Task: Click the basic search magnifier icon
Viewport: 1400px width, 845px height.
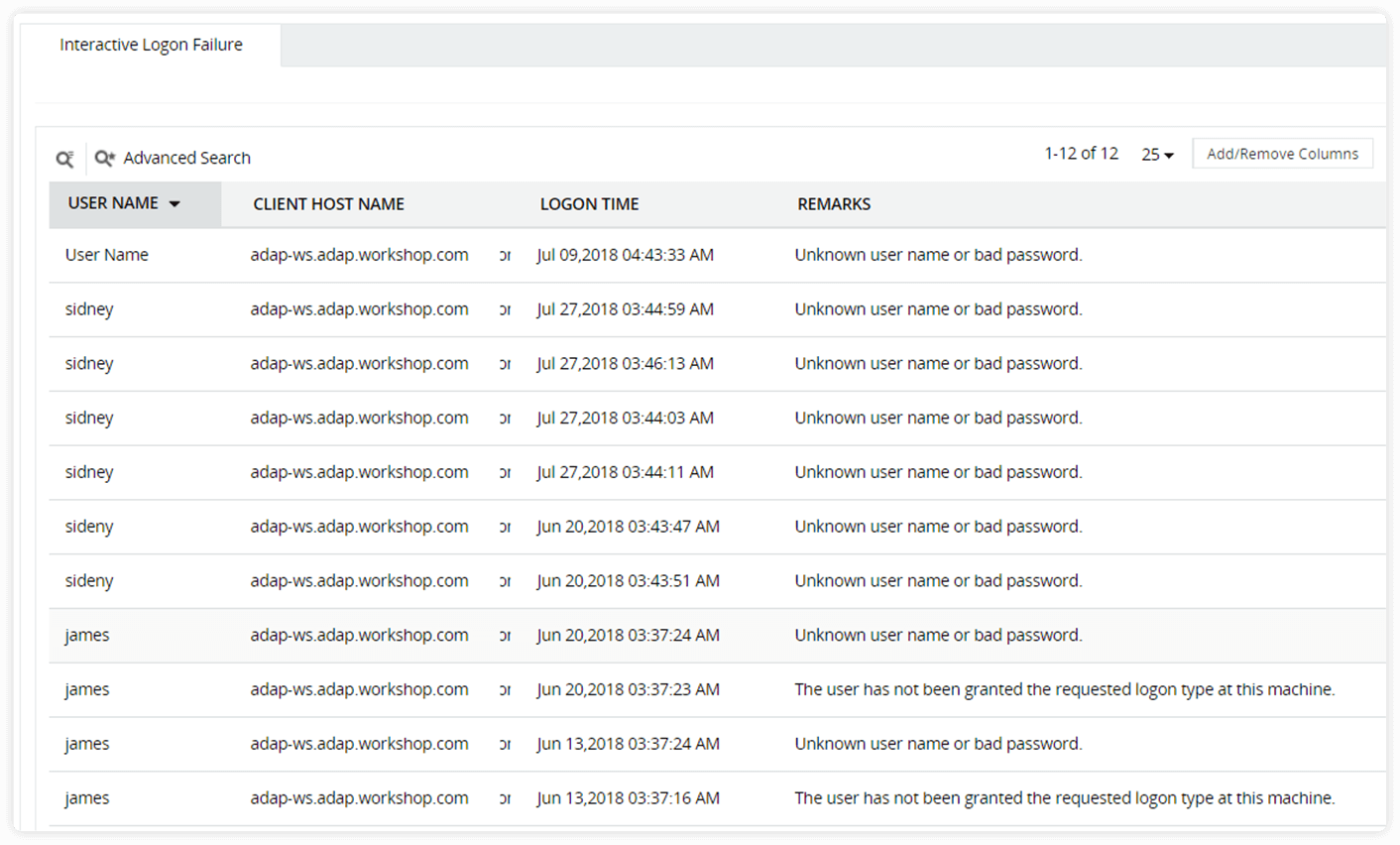Action: pyautogui.click(x=65, y=158)
